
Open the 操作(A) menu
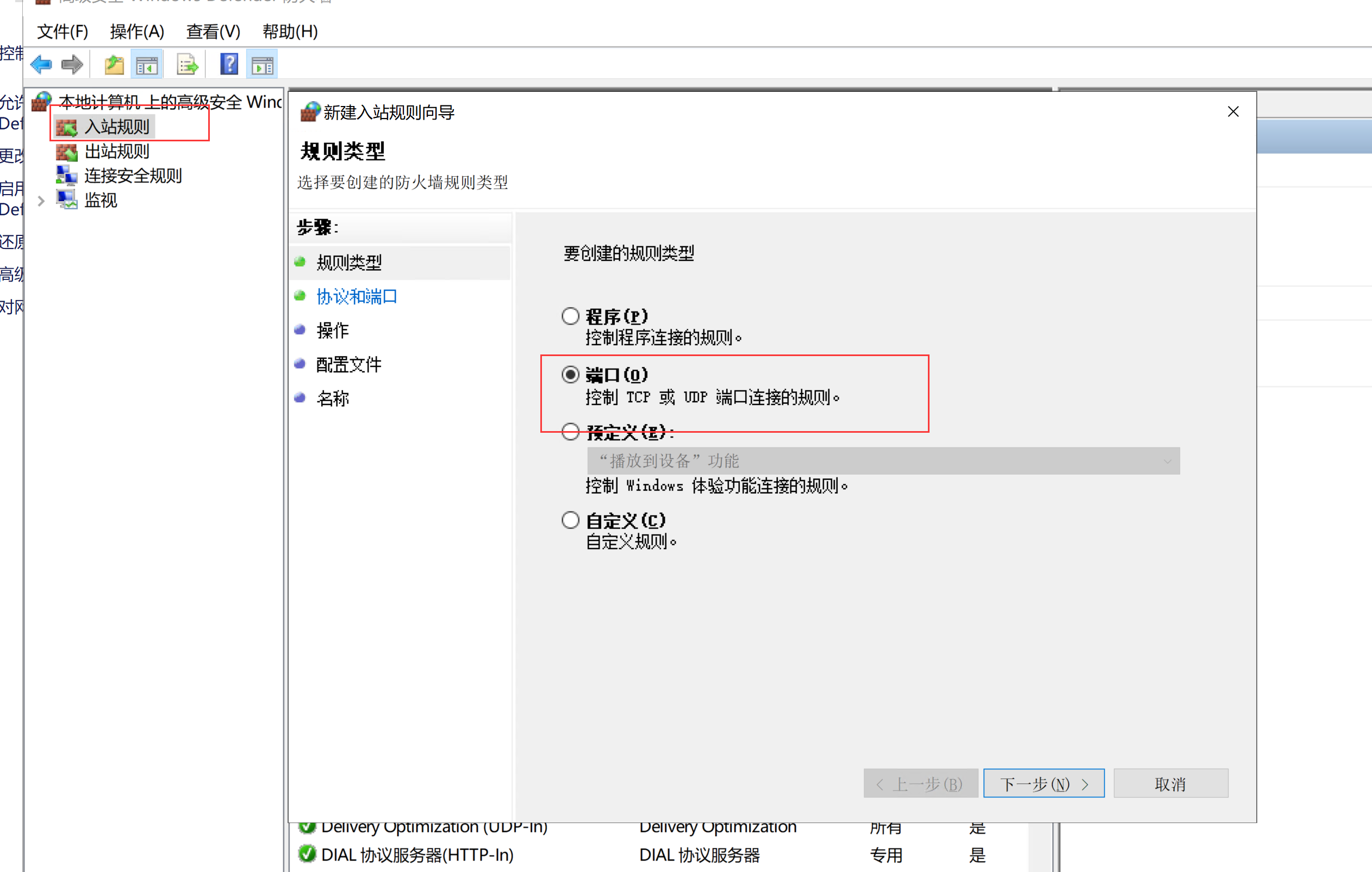tap(136, 32)
